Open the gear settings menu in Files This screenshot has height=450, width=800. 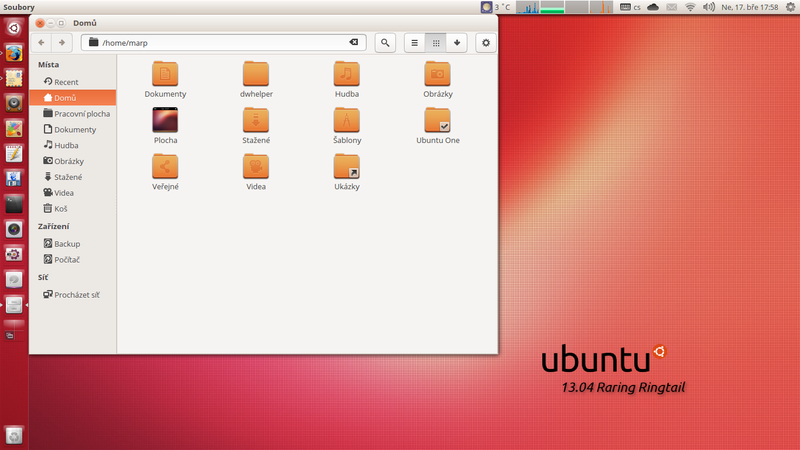pyautogui.click(x=486, y=43)
